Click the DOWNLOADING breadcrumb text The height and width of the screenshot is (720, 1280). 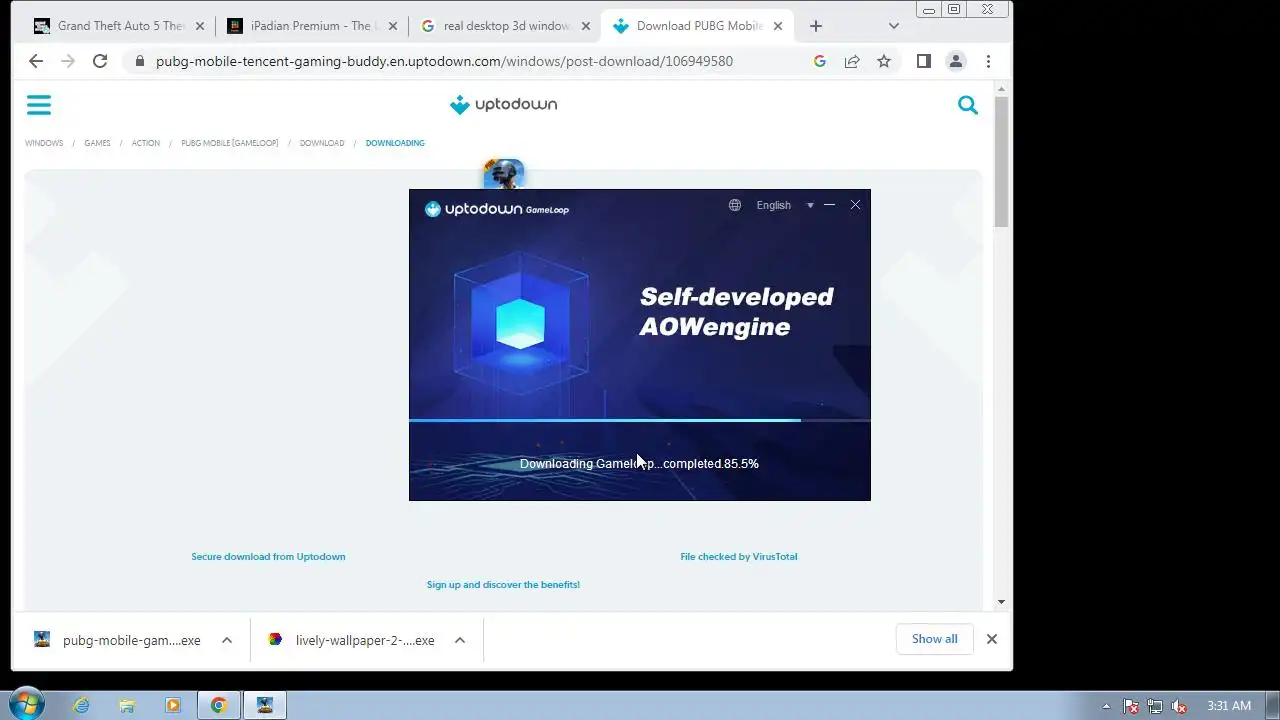coord(395,143)
